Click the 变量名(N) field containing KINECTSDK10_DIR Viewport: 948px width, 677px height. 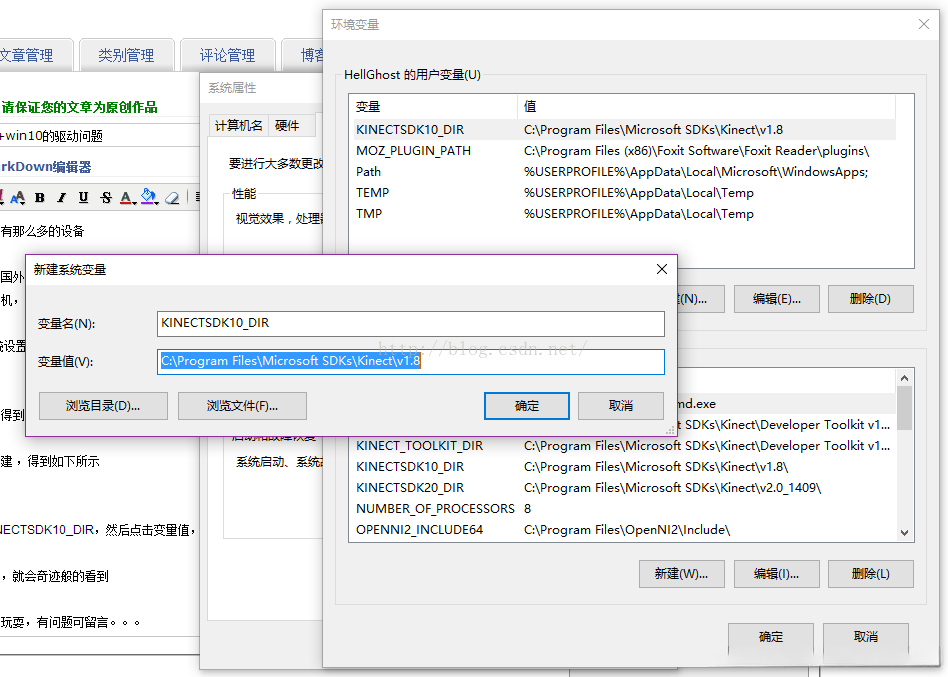[411, 323]
